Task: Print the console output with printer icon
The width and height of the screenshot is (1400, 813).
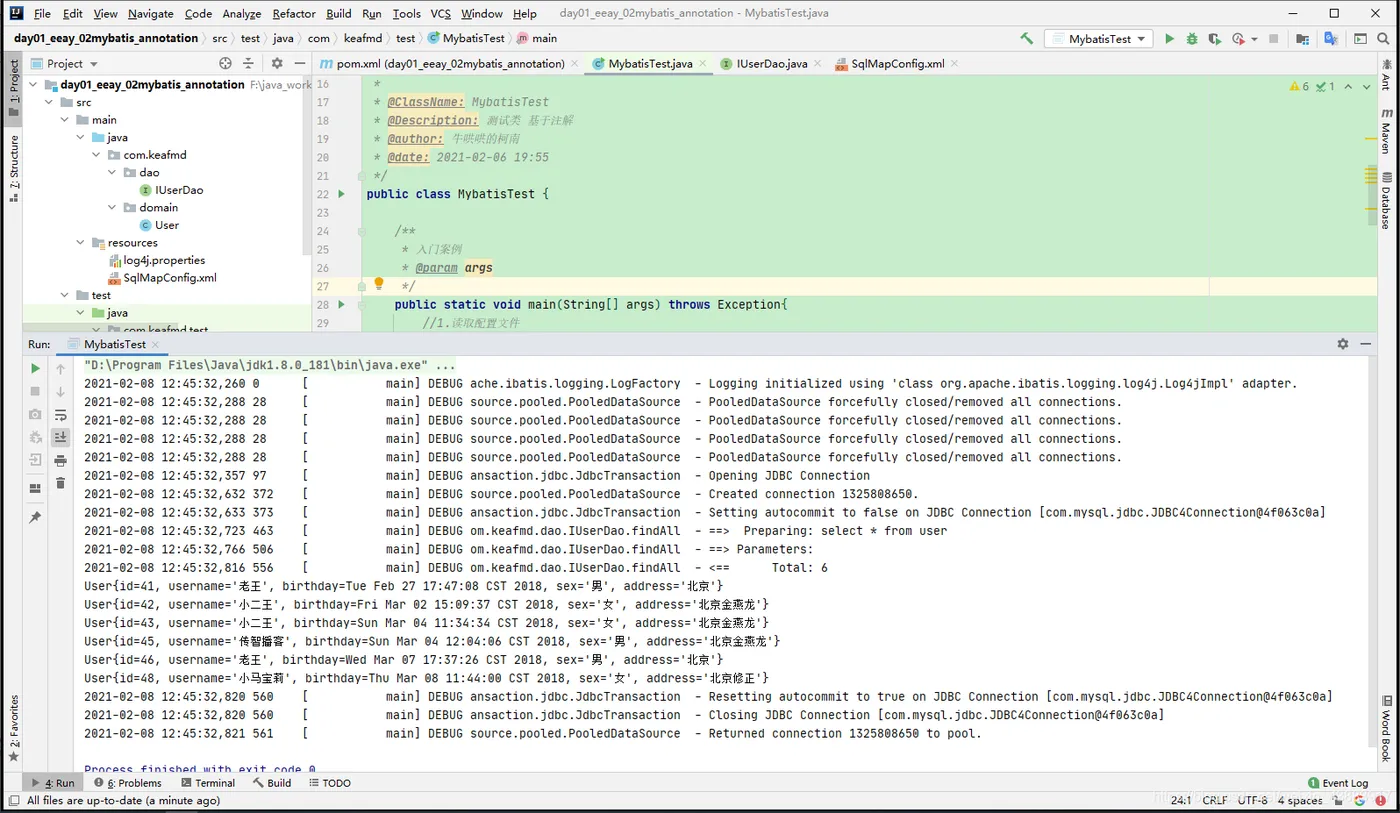Action: click(x=60, y=461)
